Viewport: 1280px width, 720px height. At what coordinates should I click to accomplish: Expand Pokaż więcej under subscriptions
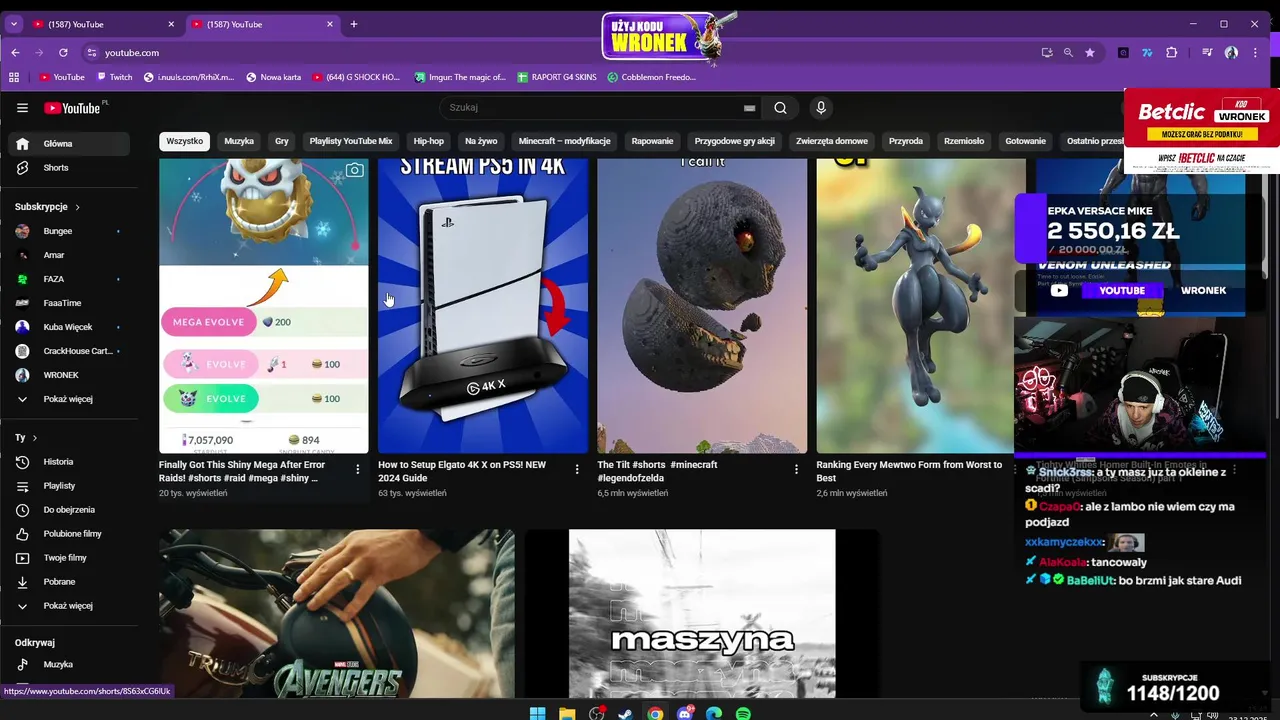point(68,399)
